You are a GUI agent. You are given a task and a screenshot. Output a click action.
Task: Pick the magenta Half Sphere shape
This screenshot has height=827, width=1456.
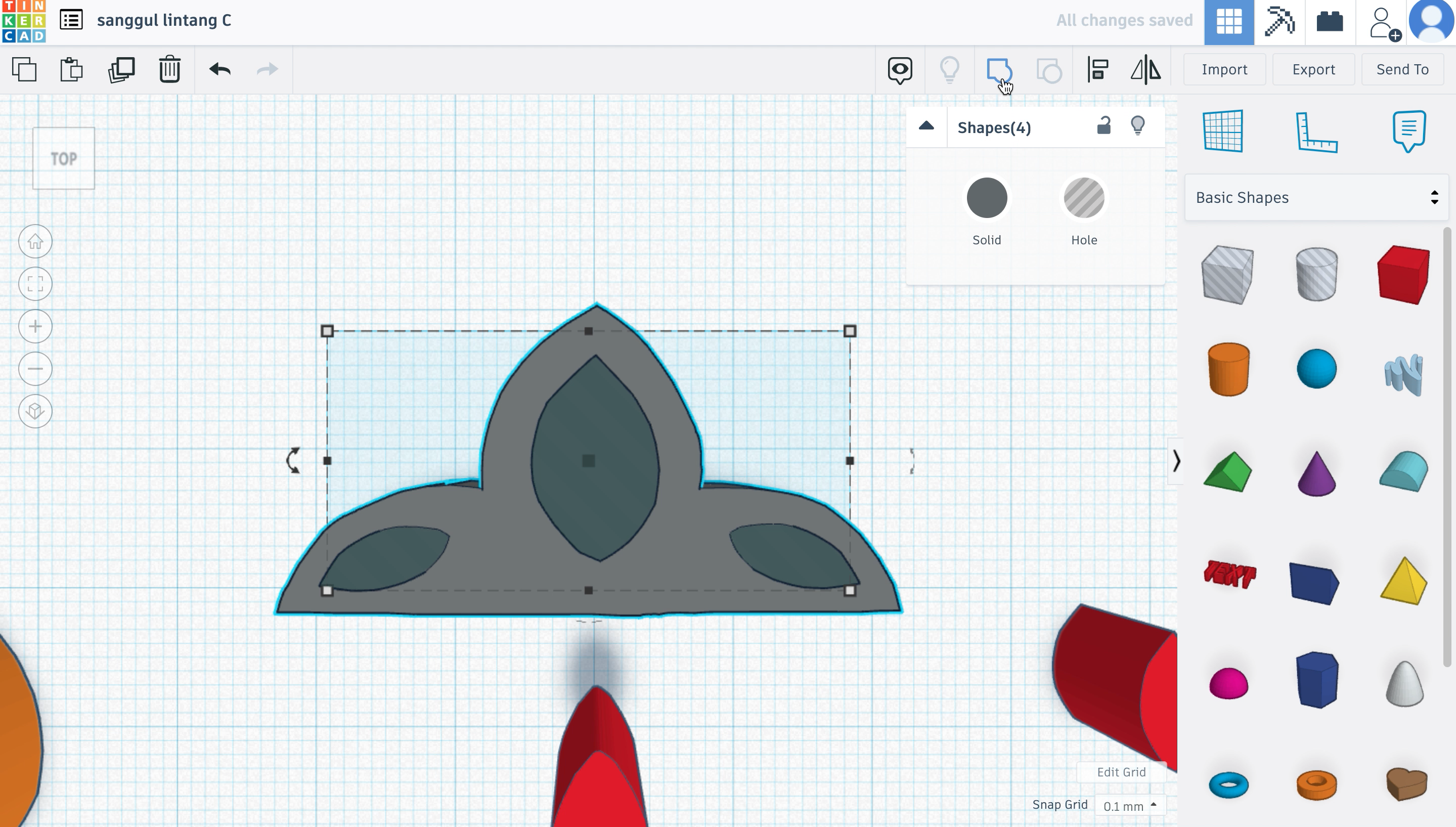pyautogui.click(x=1228, y=683)
